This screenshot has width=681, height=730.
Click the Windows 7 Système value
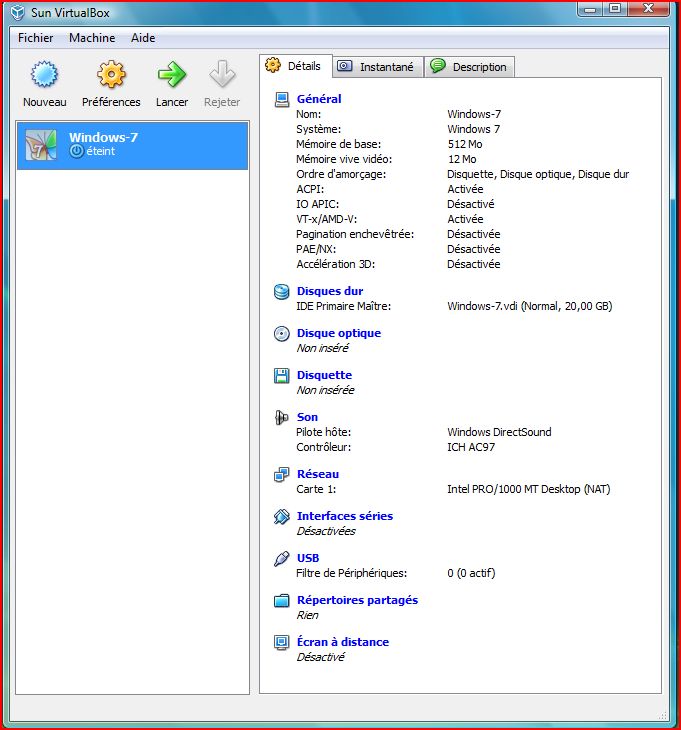(473, 129)
